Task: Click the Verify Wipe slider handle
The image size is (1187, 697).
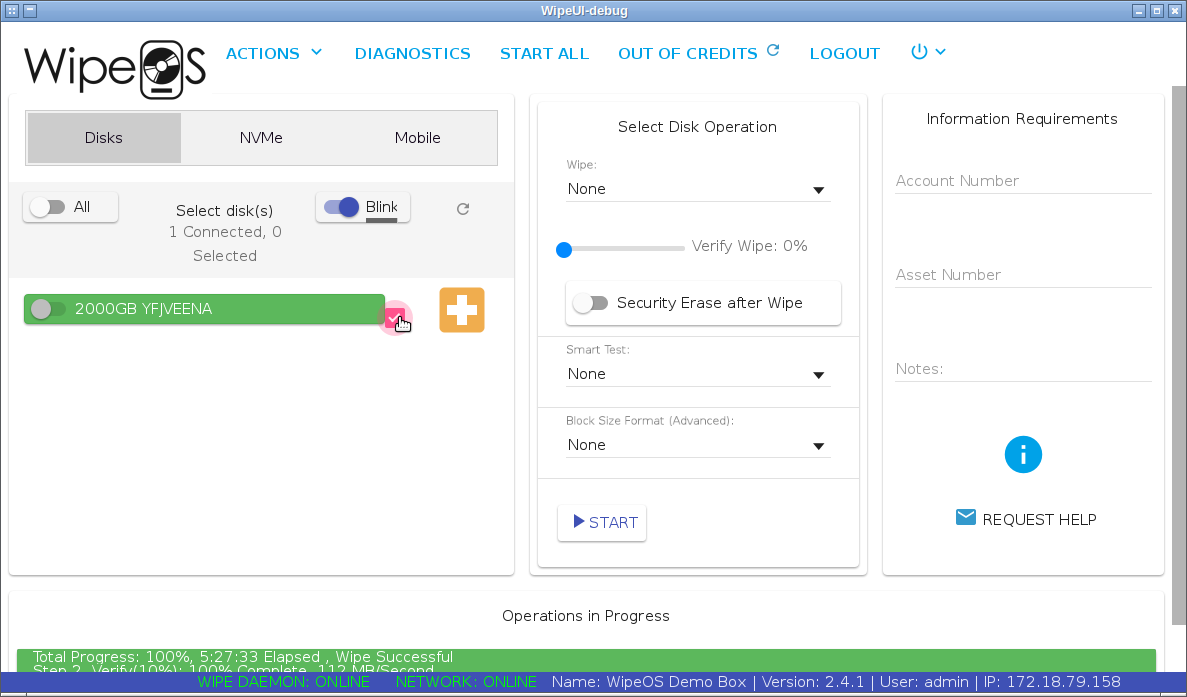Action: pos(564,250)
